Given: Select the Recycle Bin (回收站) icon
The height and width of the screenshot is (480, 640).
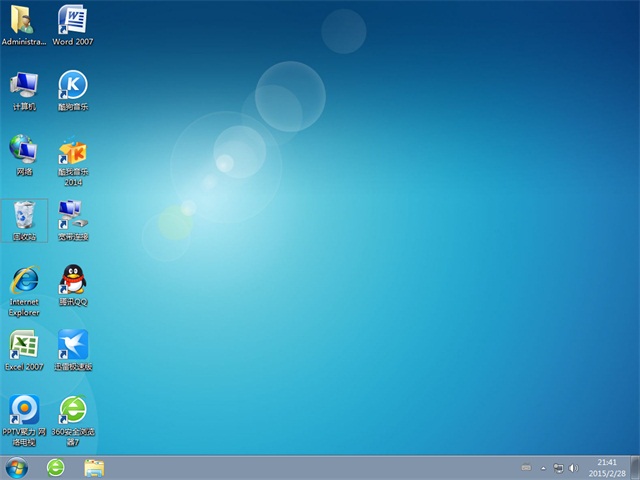Looking at the screenshot, I should click(x=24, y=216).
